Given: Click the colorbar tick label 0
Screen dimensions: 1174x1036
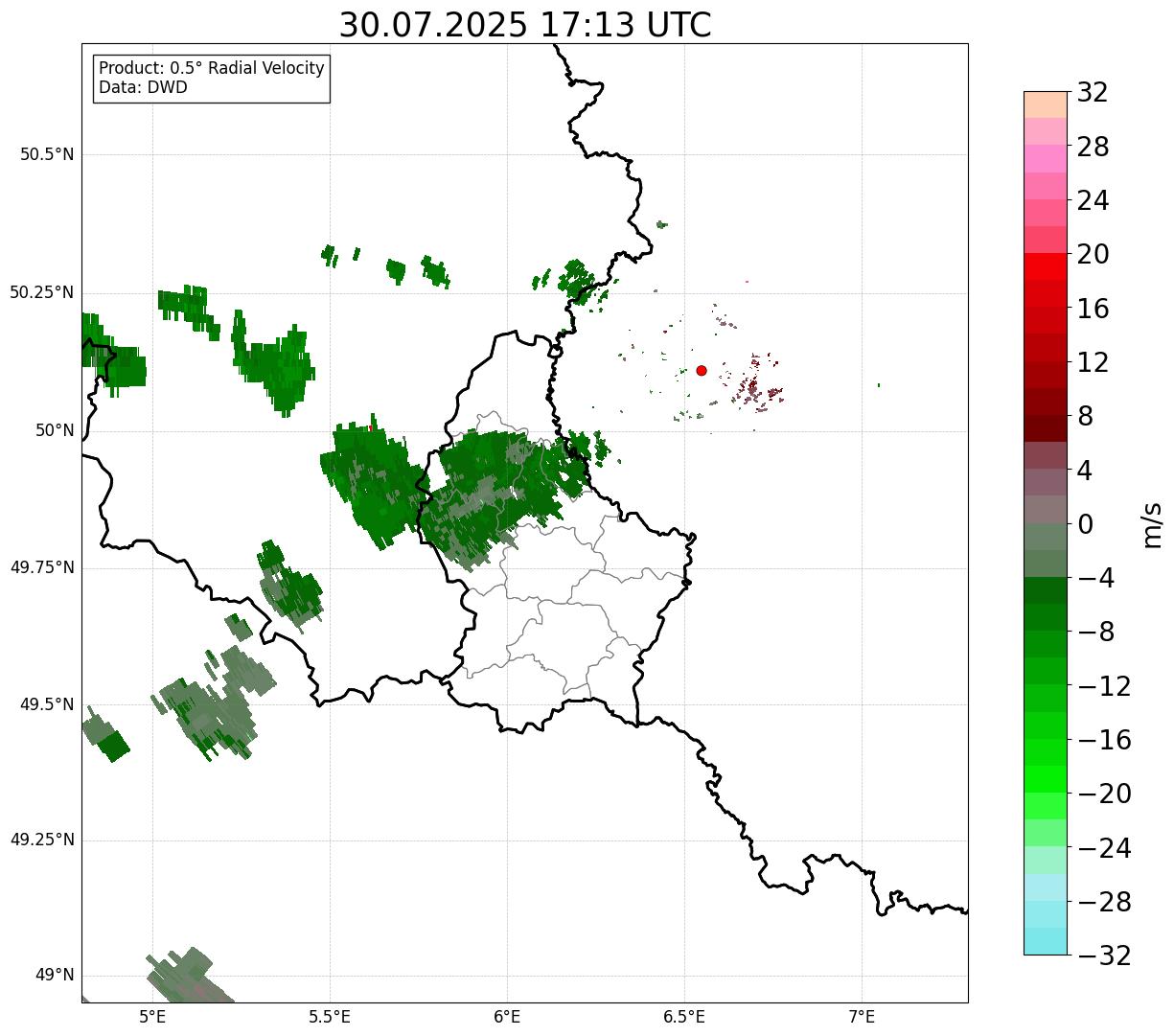Looking at the screenshot, I should (1085, 525).
